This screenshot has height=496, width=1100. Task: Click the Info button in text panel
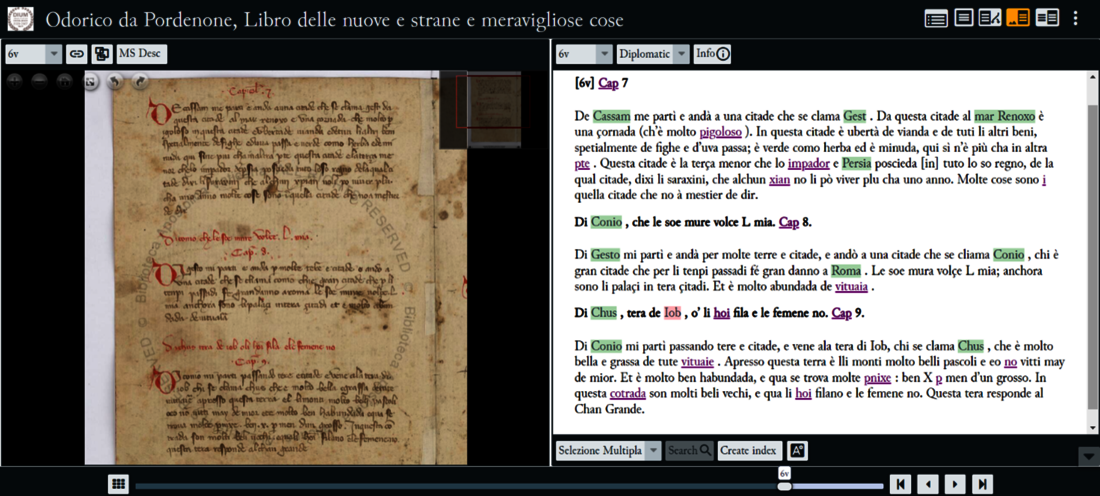pyautogui.click(x=712, y=54)
